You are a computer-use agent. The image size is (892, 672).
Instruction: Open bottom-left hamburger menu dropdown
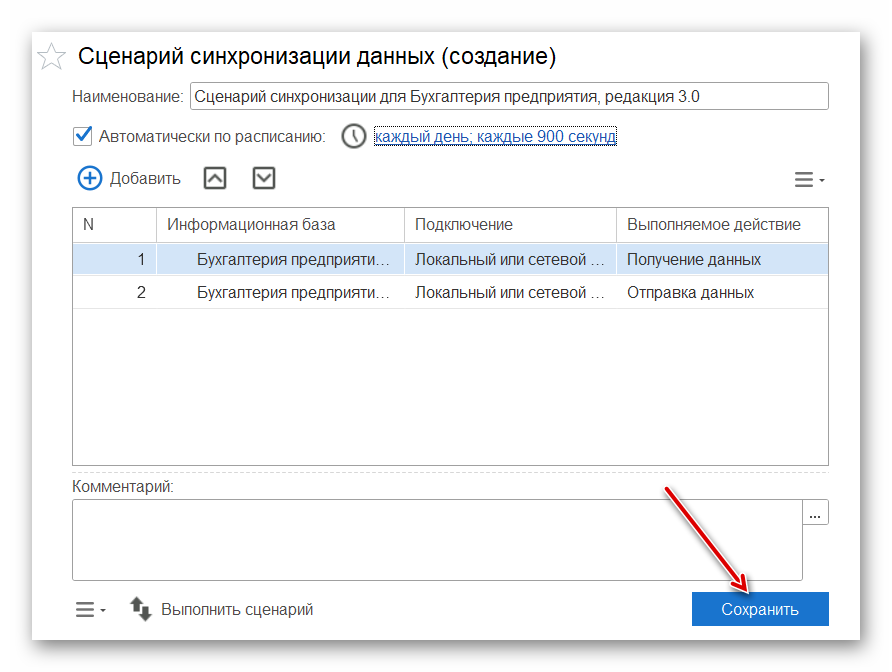pos(90,610)
